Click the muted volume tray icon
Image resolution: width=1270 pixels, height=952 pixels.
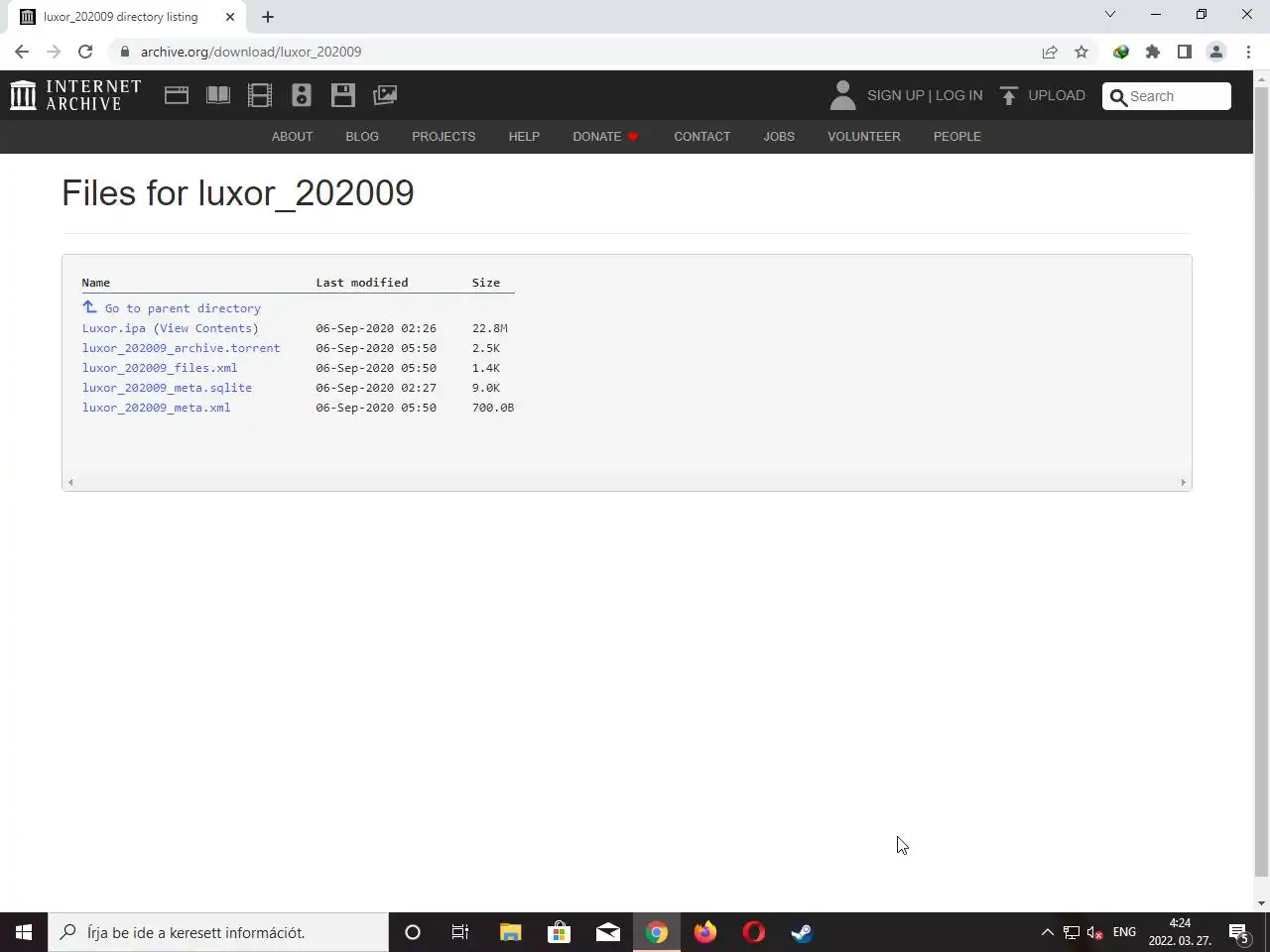click(1095, 932)
